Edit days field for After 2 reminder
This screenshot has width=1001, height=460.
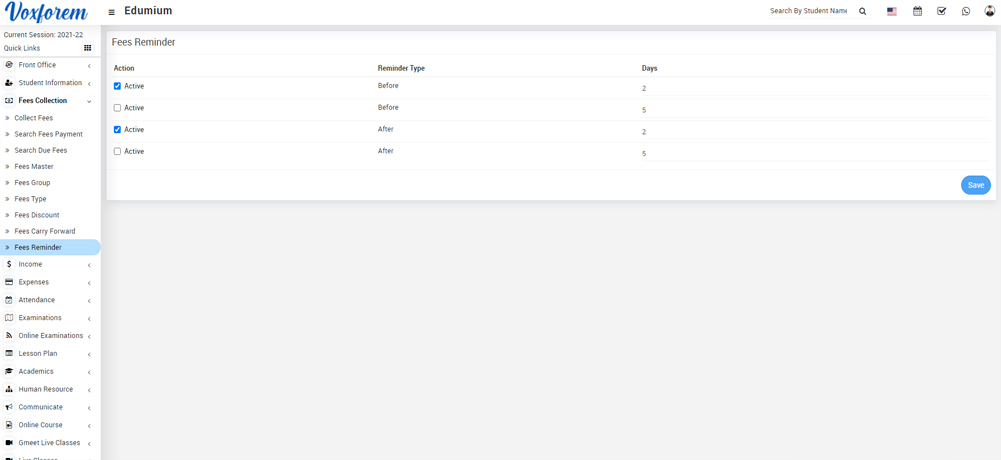coord(800,132)
